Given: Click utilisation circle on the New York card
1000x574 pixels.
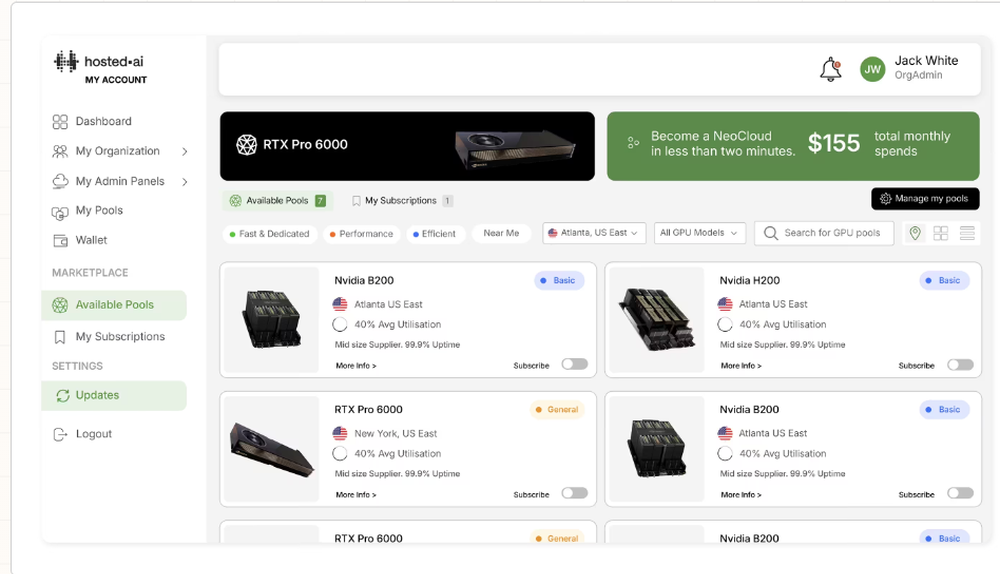Looking at the screenshot, I should 340,454.
